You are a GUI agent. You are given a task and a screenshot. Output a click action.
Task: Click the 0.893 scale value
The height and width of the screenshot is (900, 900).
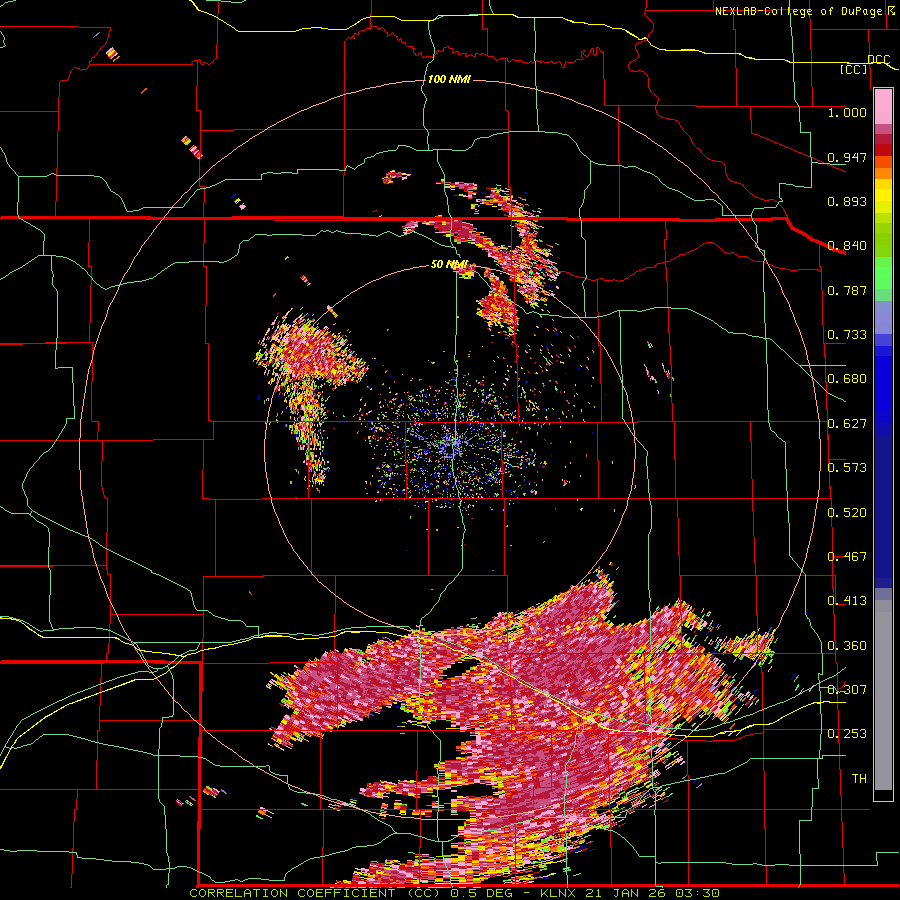[847, 201]
